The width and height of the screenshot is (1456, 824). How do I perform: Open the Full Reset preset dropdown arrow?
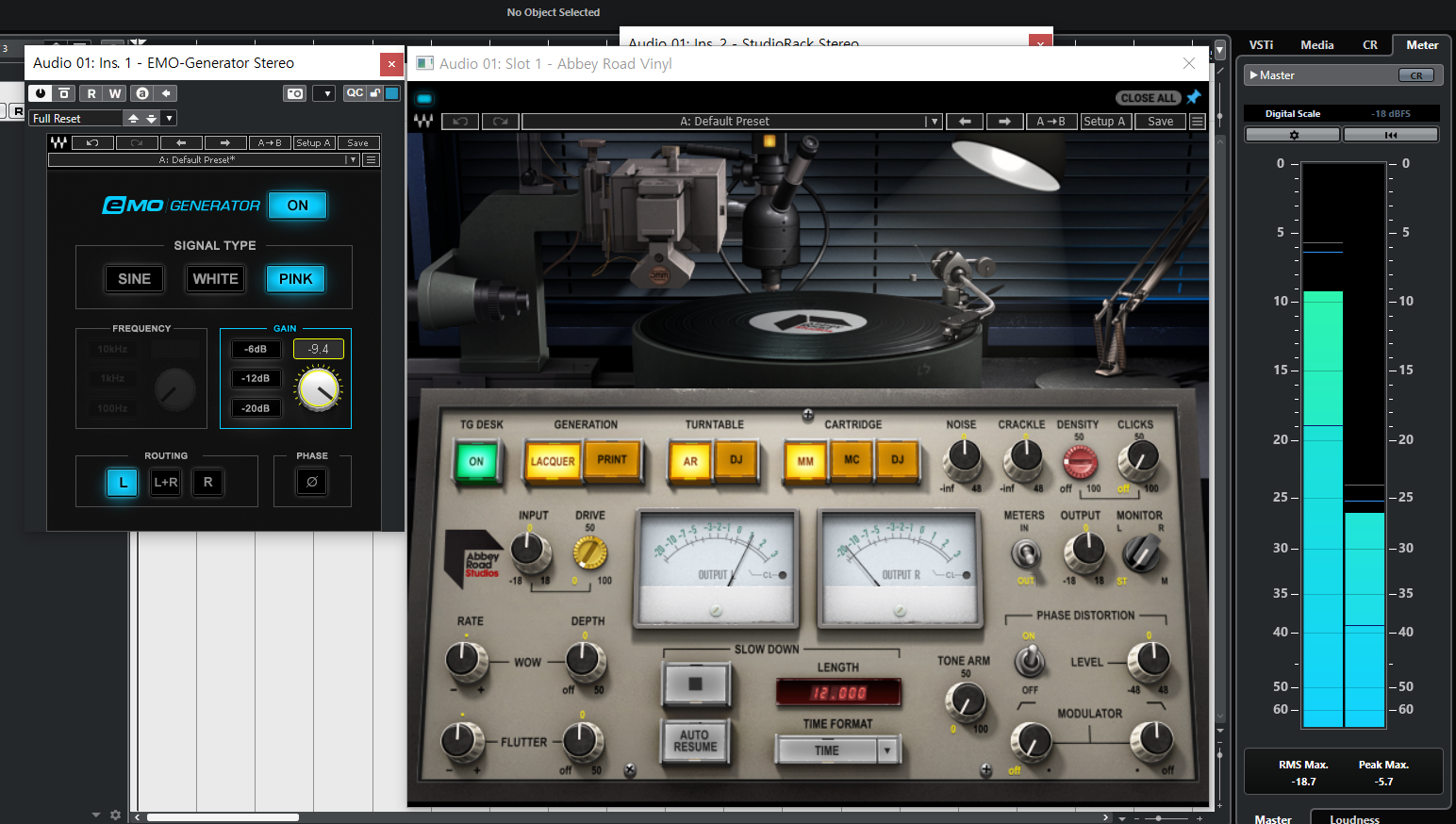[169, 118]
